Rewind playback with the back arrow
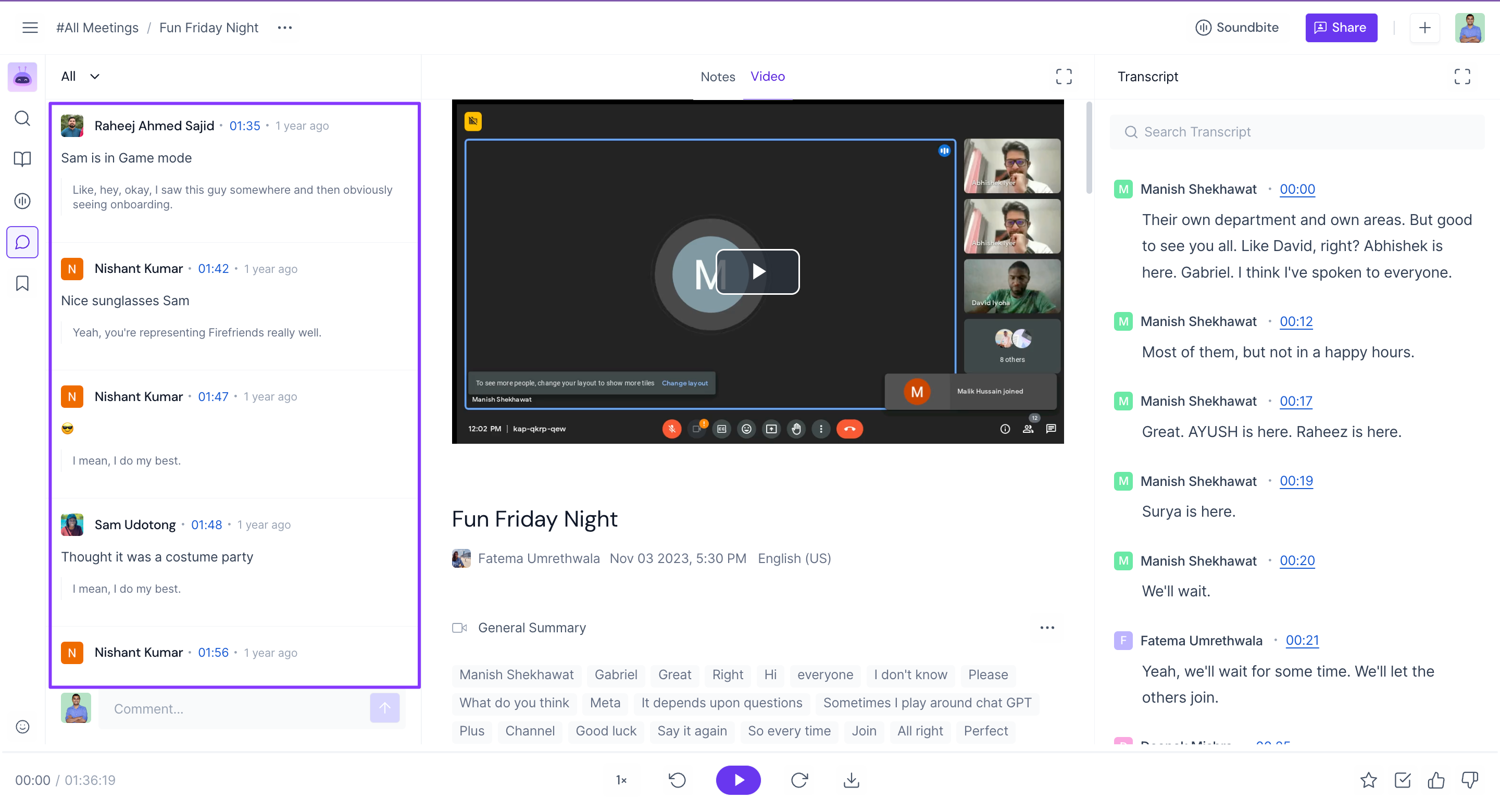 pyautogui.click(x=677, y=780)
